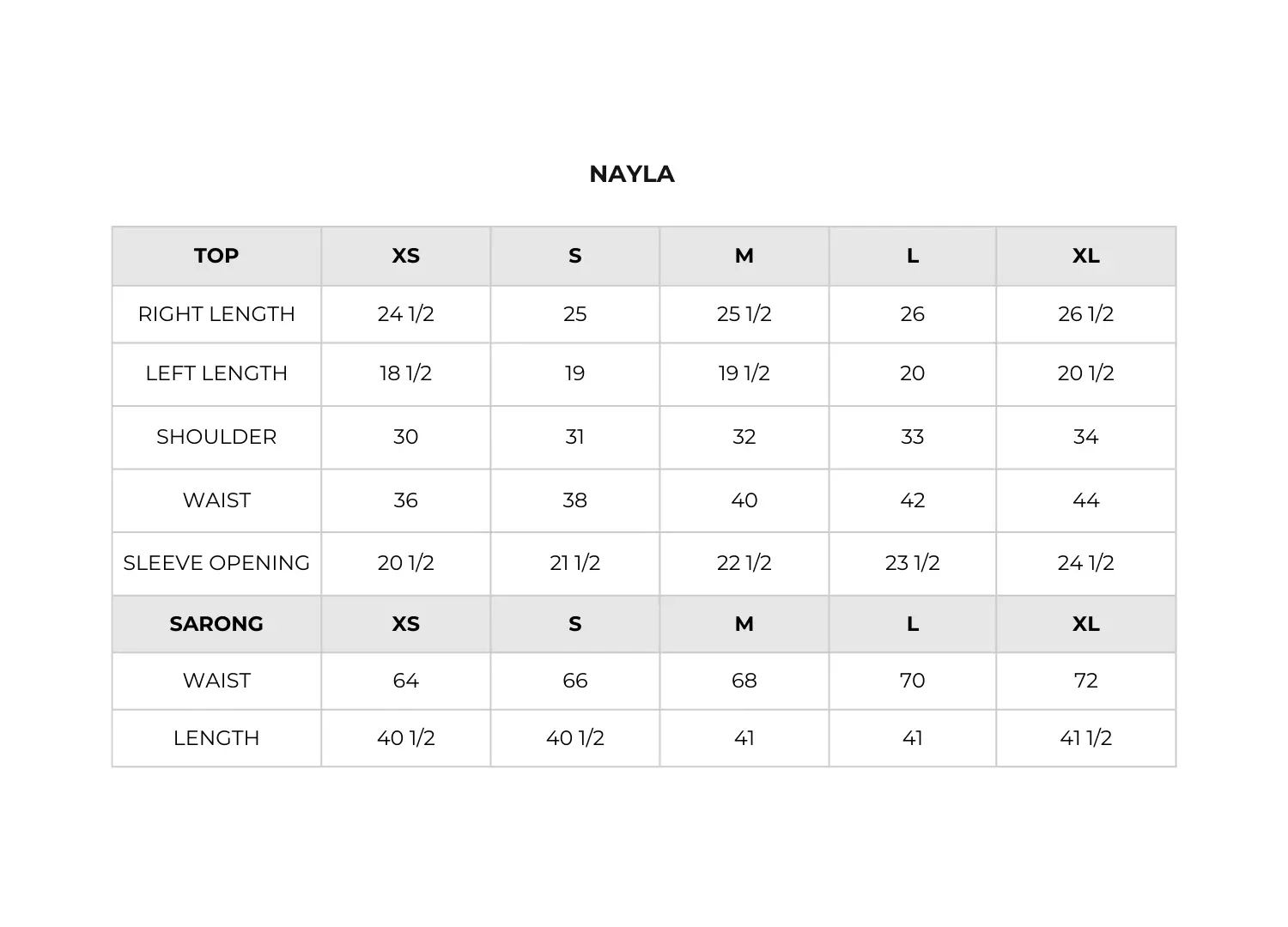This screenshot has width=1288, height=927.
Task: Select shoulder value 32 for size M
Action: click(x=744, y=437)
